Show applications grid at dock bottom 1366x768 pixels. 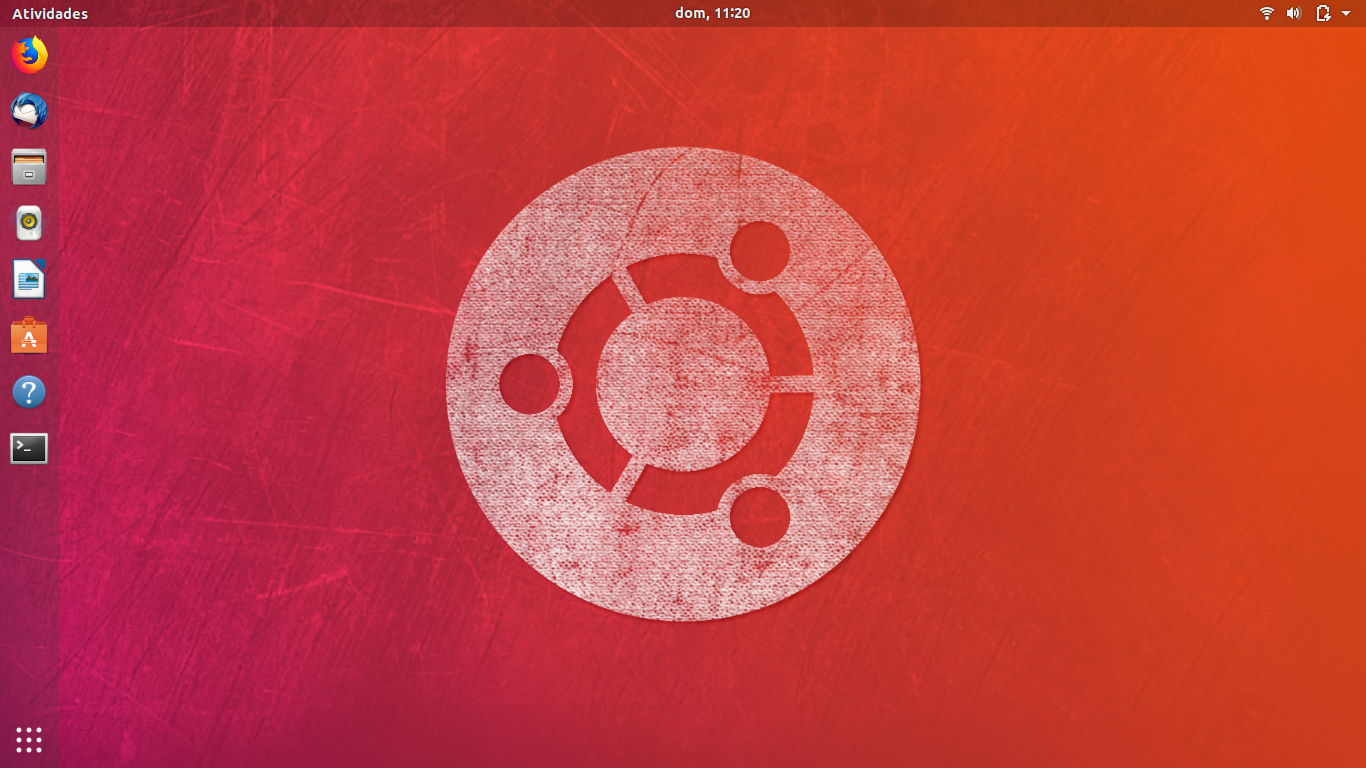[x=29, y=740]
